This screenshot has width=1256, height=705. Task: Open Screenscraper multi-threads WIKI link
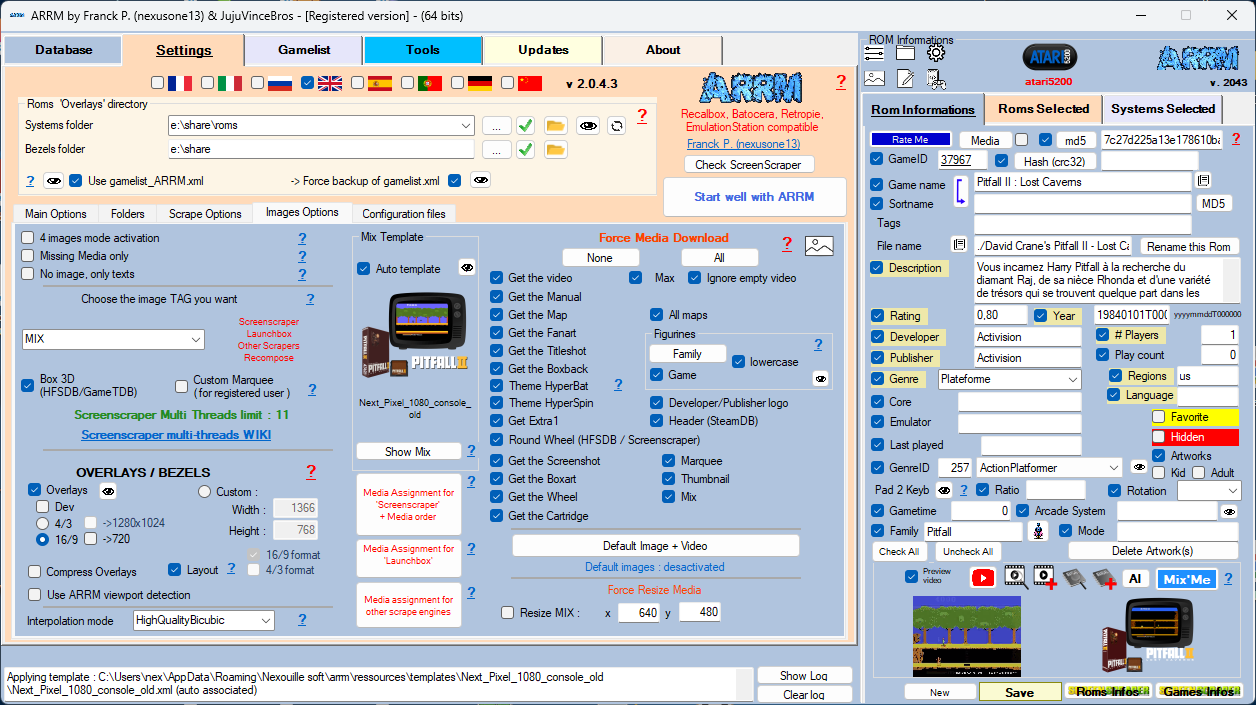coord(176,435)
